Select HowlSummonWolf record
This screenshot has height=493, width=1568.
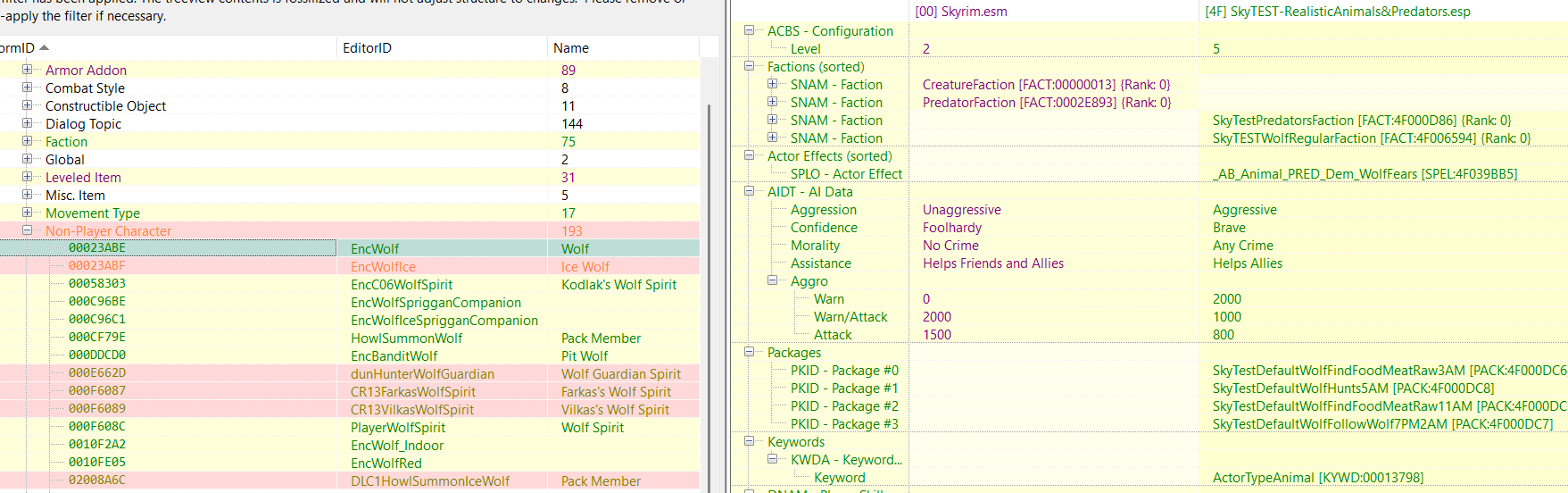coord(350,338)
